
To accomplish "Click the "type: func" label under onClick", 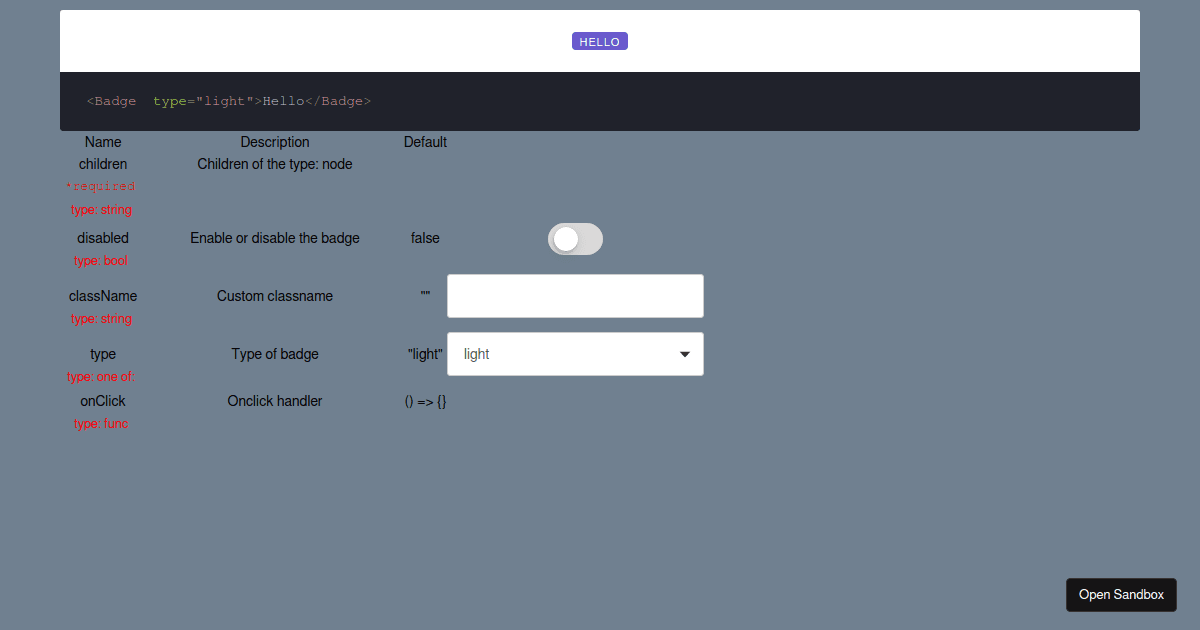I will (100, 423).
